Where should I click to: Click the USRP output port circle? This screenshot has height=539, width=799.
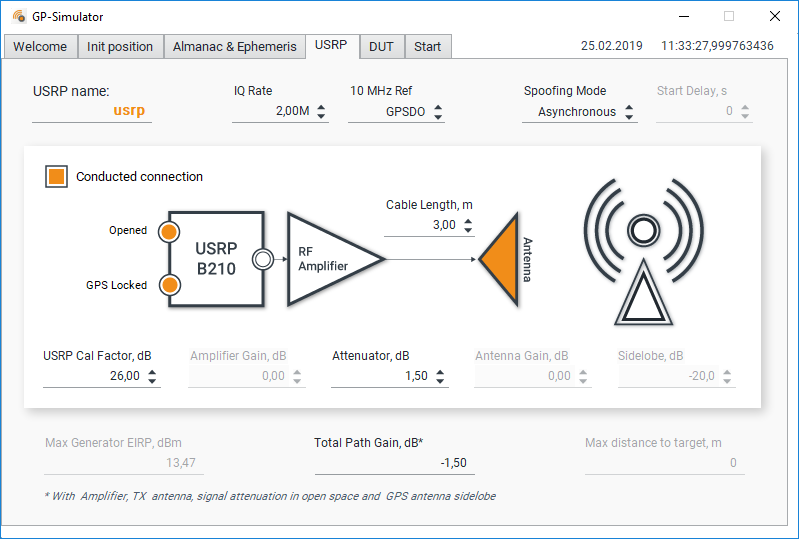coord(263,259)
